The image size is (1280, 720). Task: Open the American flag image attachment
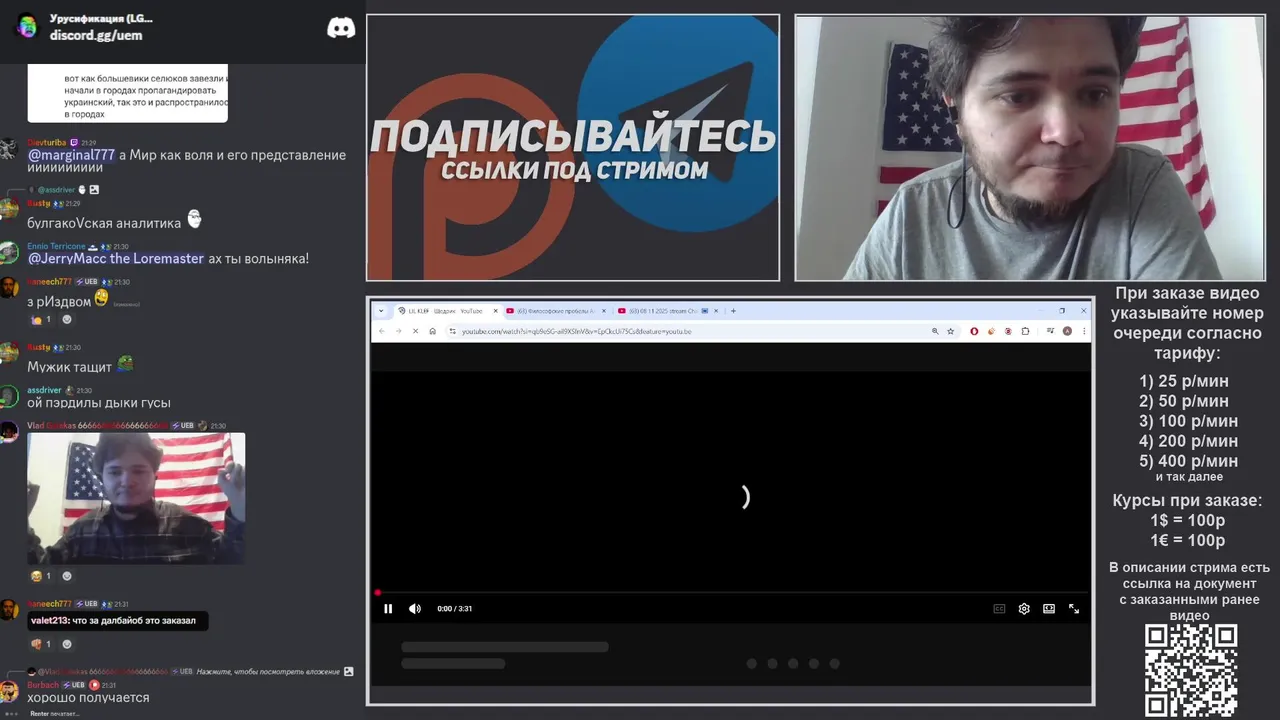pyautogui.click(x=136, y=498)
